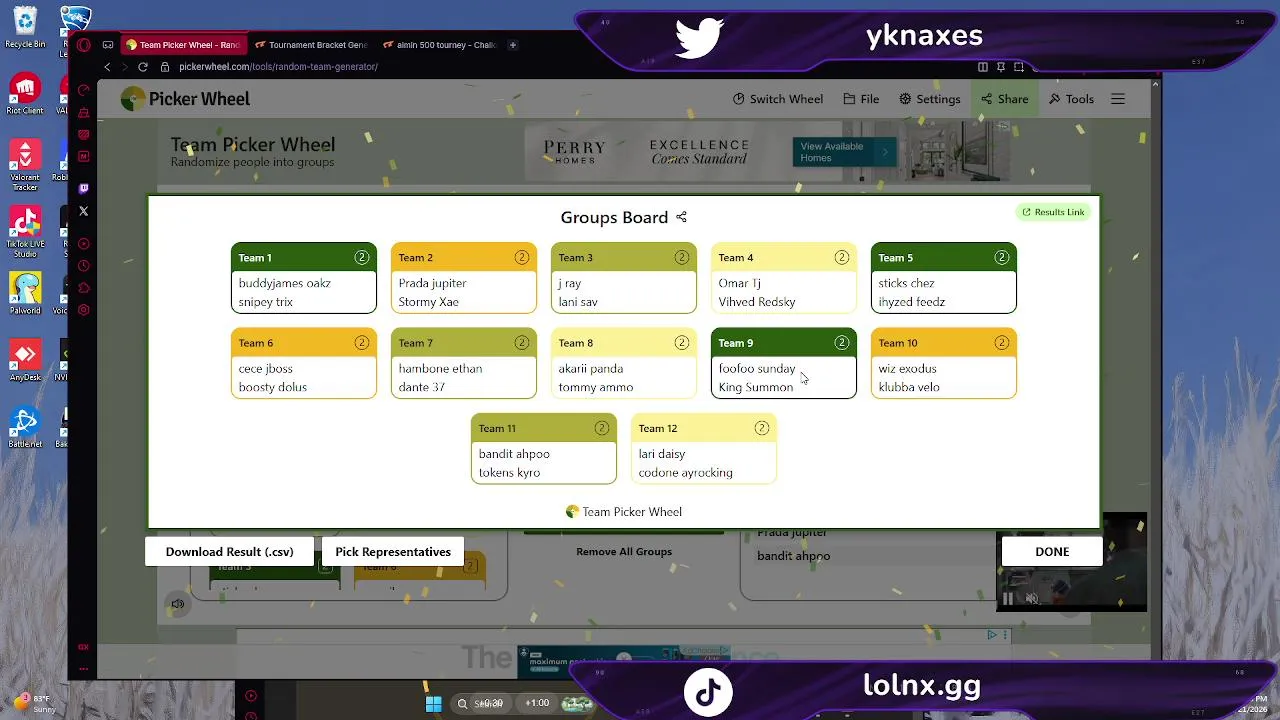This screenshot has height=720, width=1280.
Task: Click the Team 6 member count icon
Action: (x=362, y=343)
